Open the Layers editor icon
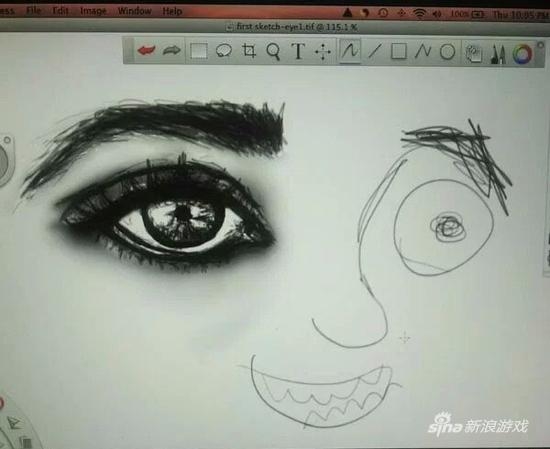 pos(474,53)
